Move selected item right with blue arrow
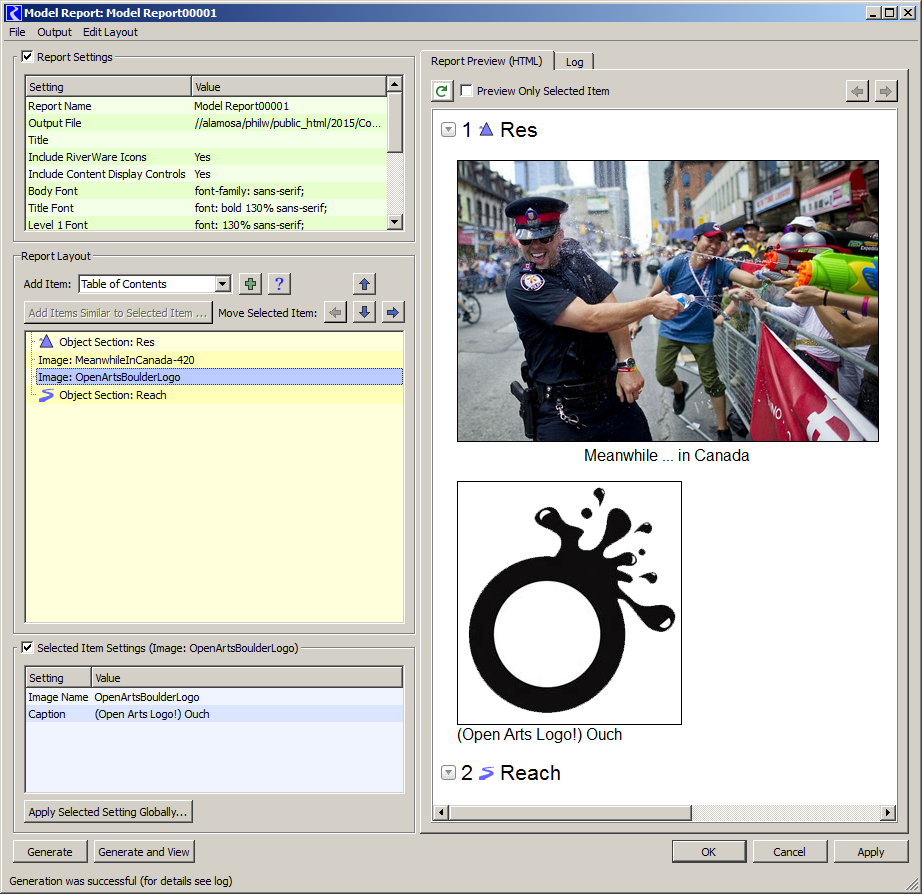The width and height of the screenshot is (922, 894). tap(393, 312)
